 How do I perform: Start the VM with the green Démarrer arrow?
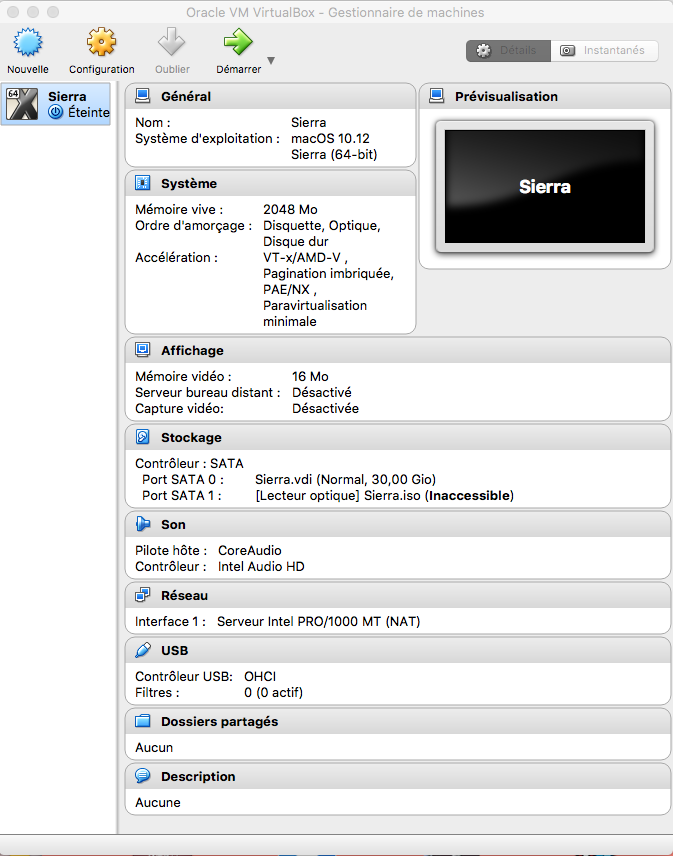(238, 42)
